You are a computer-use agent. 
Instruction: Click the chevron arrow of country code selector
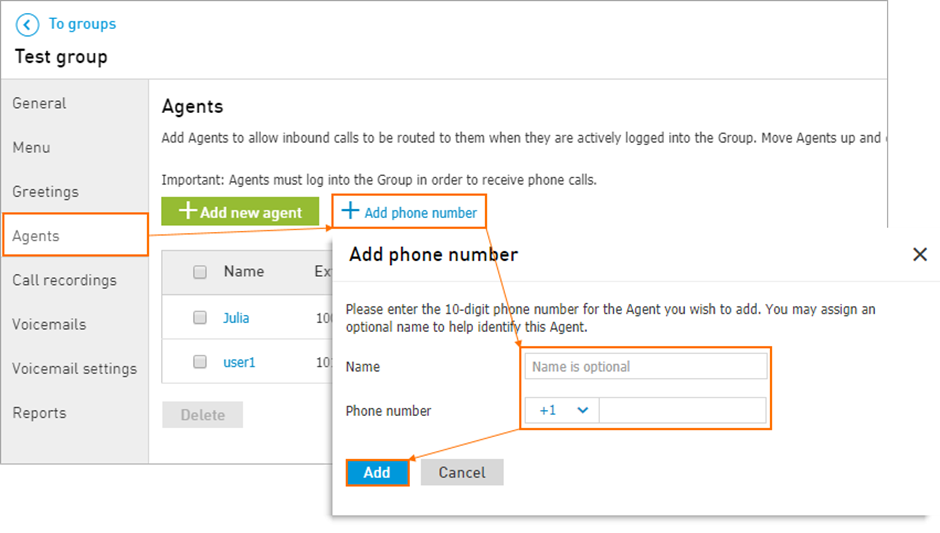coord(583,411)
